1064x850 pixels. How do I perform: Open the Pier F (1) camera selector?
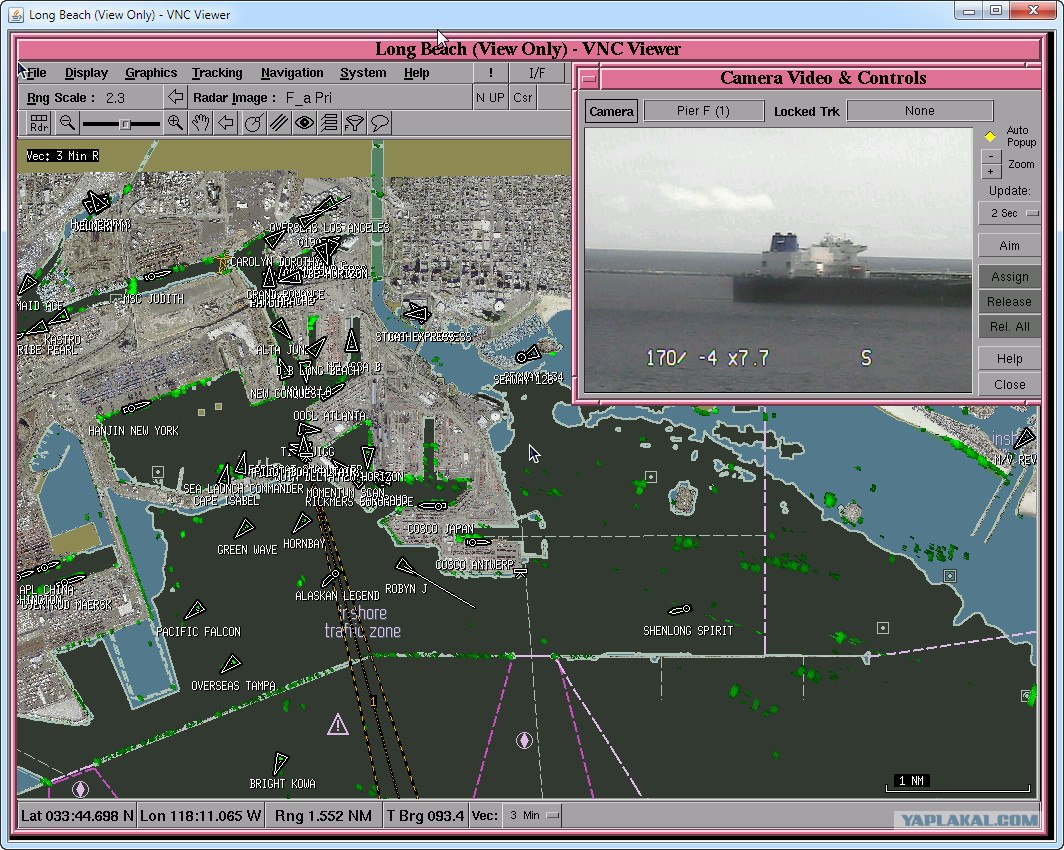(703, 111)
